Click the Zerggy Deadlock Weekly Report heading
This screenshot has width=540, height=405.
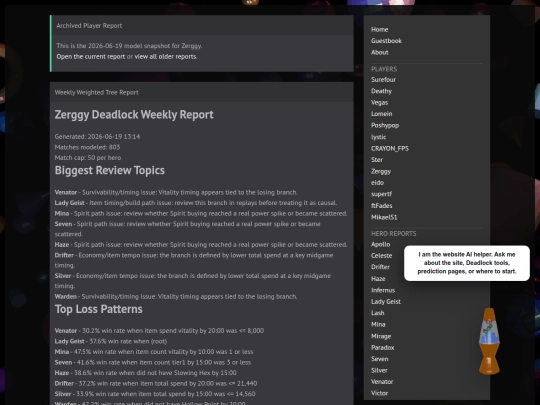(134, 114)
